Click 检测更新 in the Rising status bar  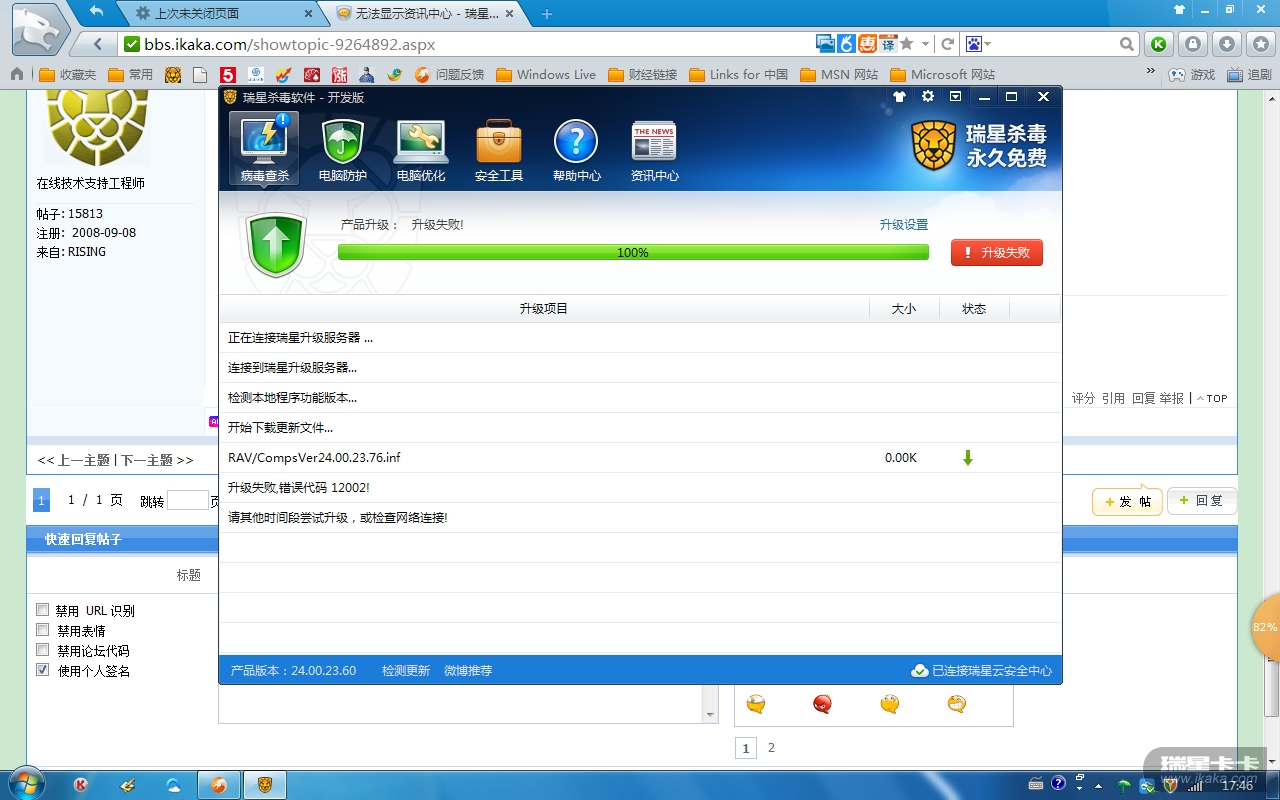pos(406,671)
